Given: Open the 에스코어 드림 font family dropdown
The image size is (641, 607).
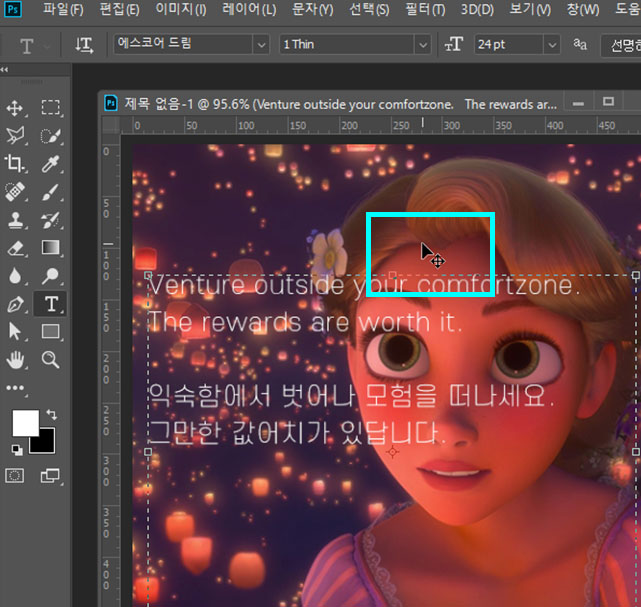Looking at the screenshot, I should [261, 45].
